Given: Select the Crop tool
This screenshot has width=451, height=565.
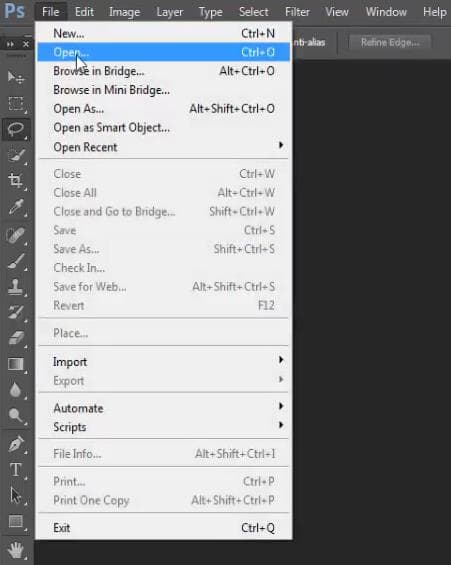Looking at the screenshot, I should tap(16, 180).
